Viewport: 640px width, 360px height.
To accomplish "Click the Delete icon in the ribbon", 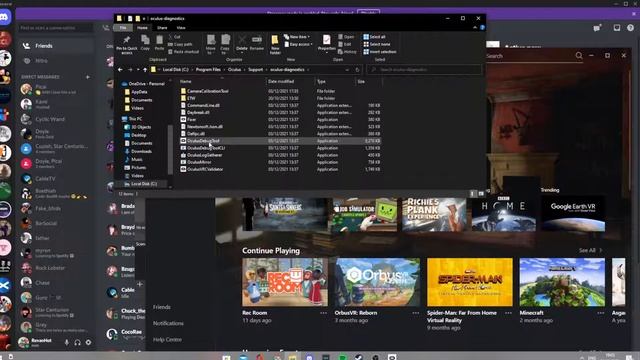I will tap(242, 42).
